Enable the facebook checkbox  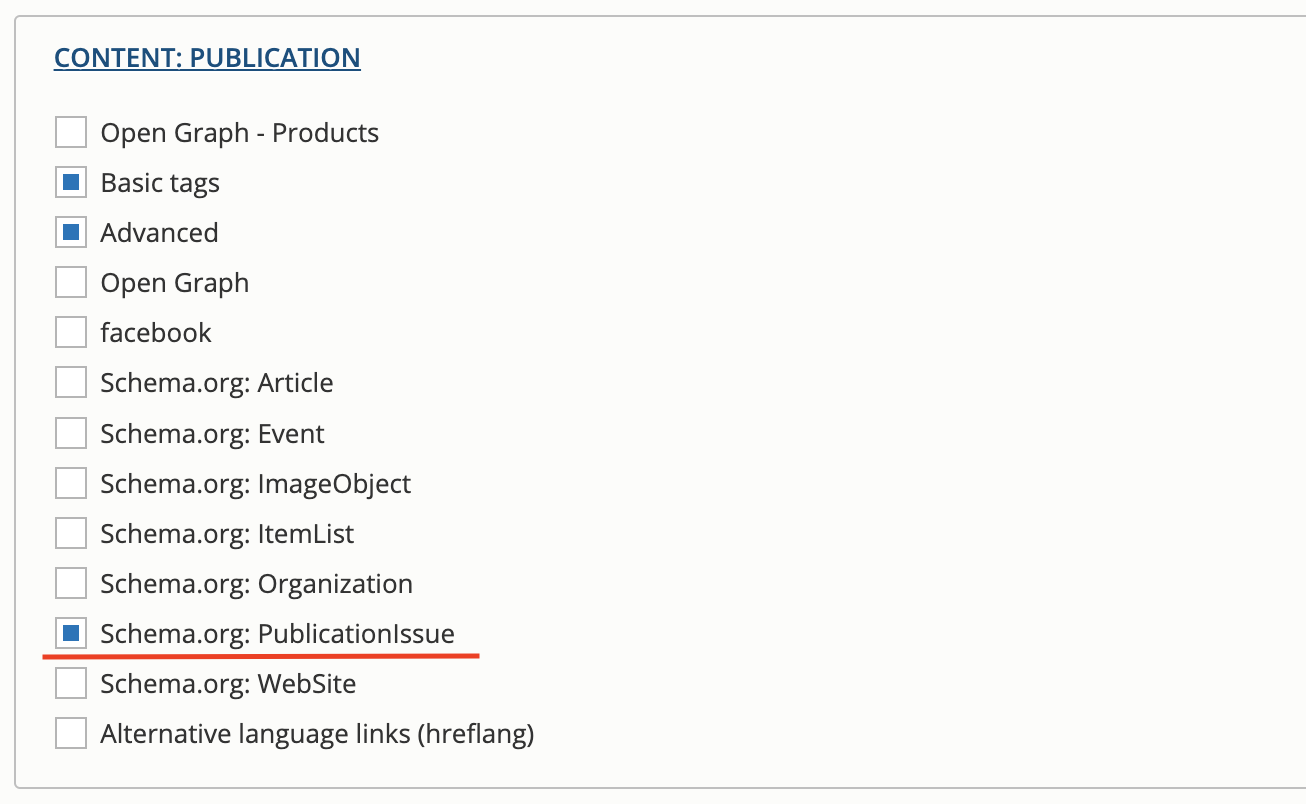click(x=70, y=331)
